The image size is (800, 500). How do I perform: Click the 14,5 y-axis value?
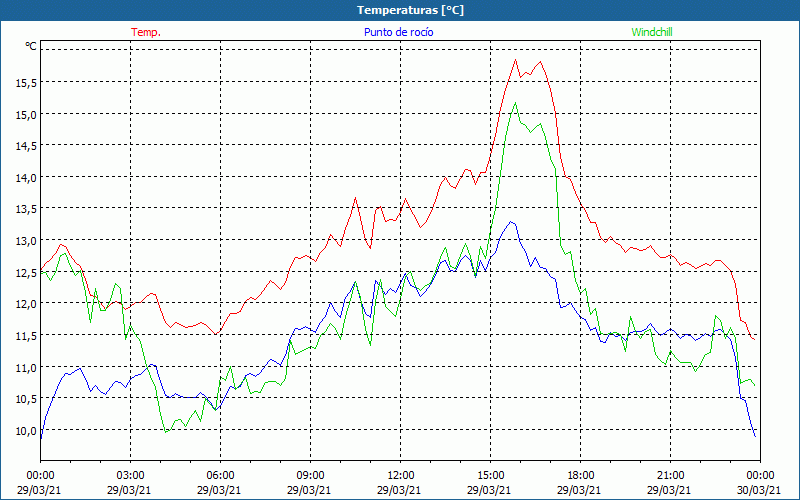pos(26,146)
